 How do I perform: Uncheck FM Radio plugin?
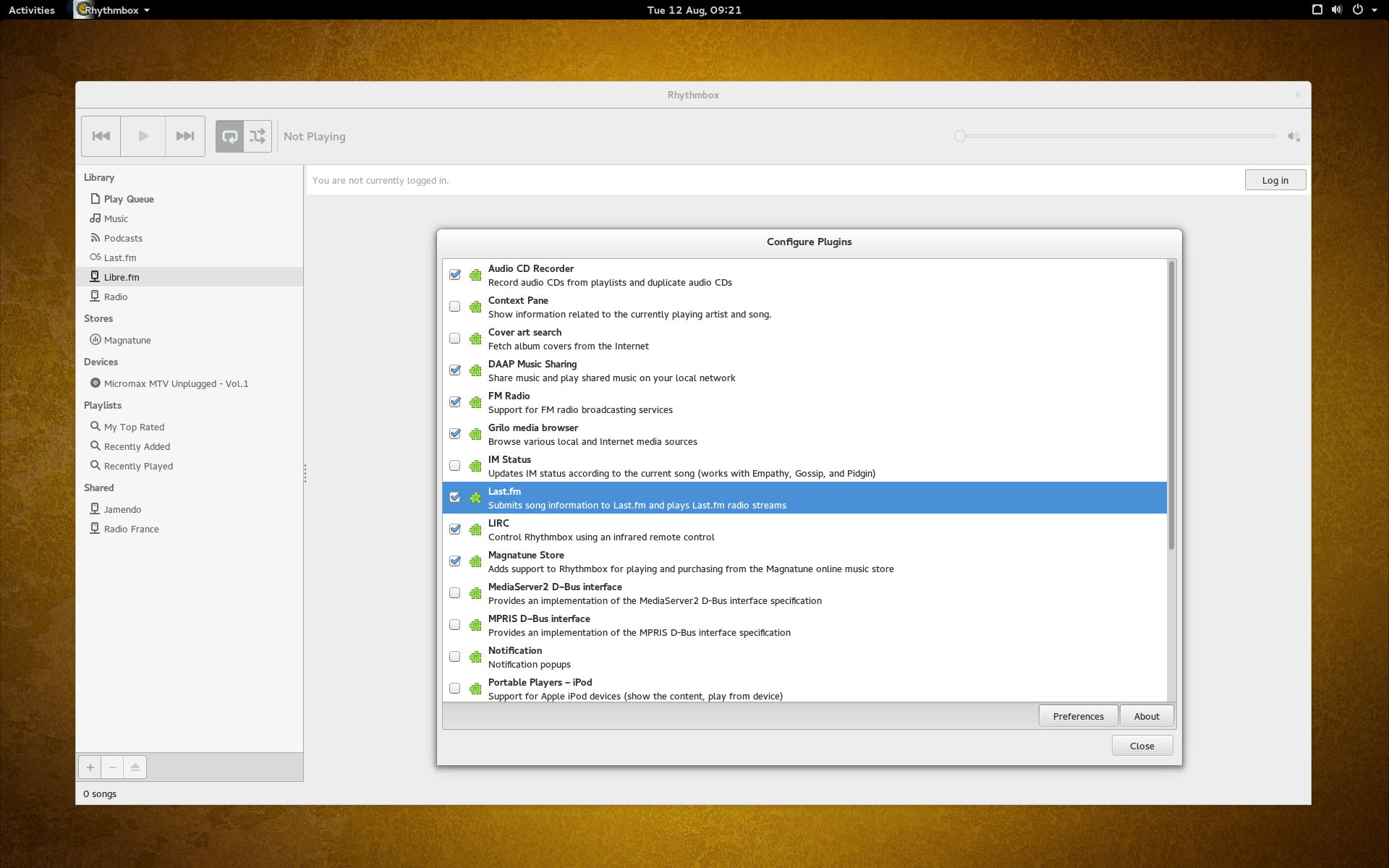point(455,402)
